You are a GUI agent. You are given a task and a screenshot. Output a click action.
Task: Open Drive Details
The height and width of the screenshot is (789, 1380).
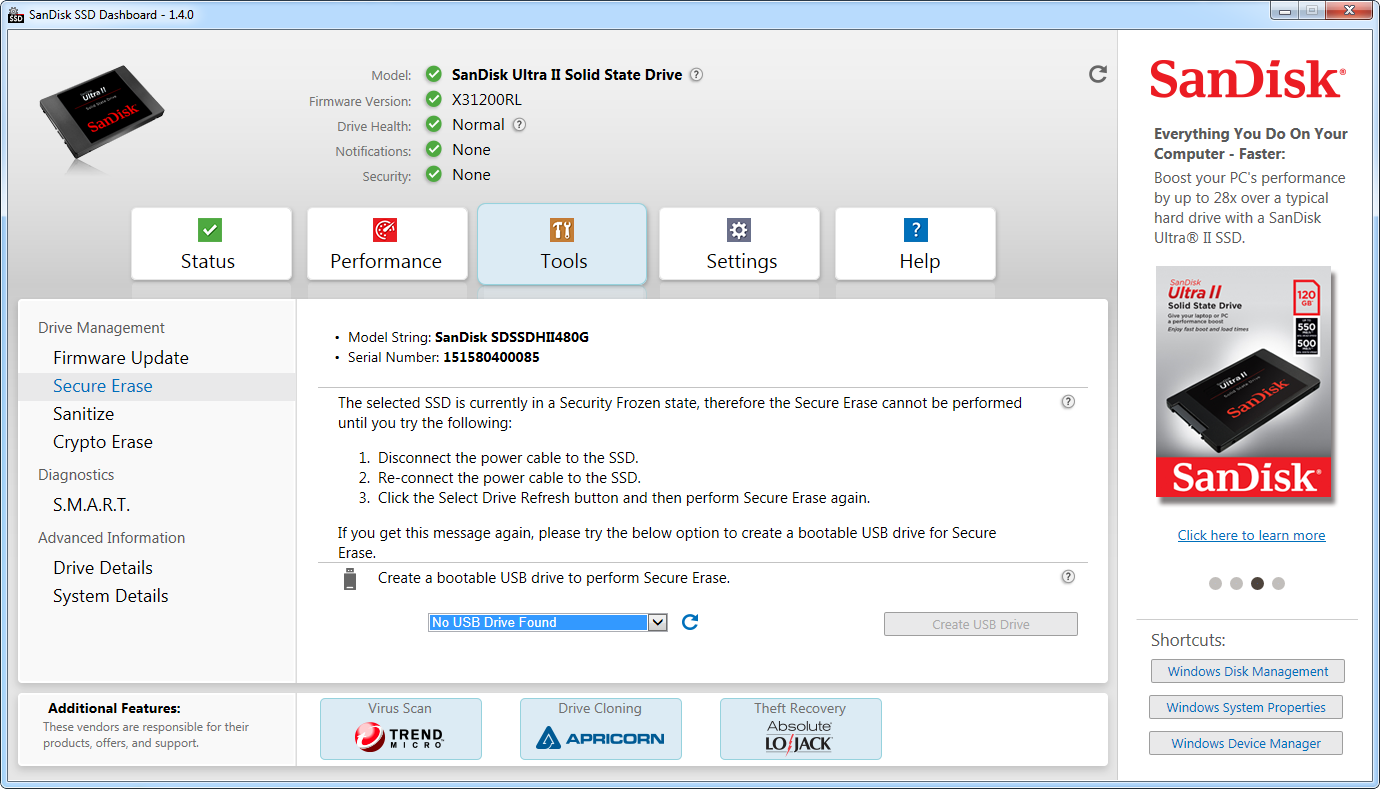pyautogui.click(x=103, y=568)
